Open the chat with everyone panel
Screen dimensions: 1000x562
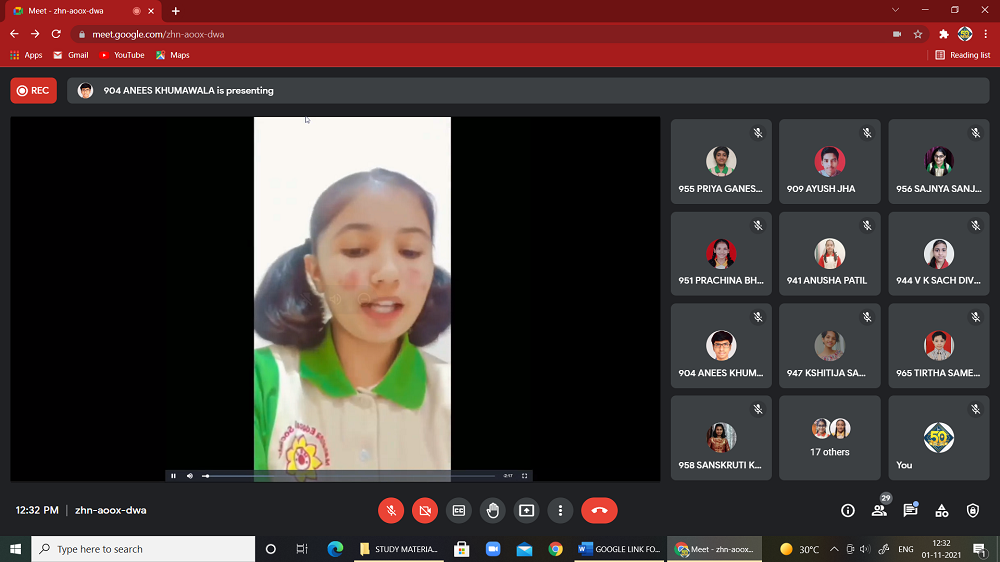tap(910, 510)
